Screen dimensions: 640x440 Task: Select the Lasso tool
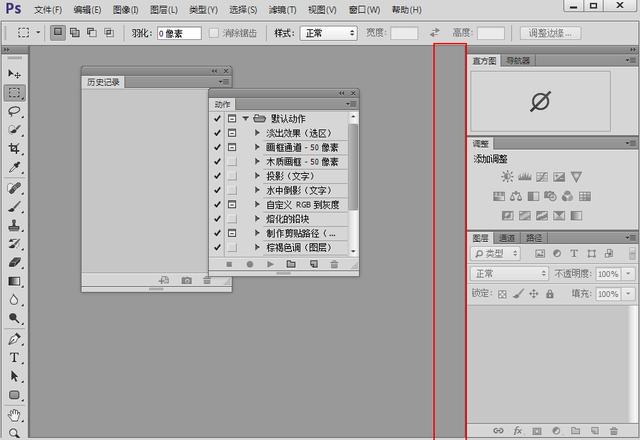pos(14,111)
